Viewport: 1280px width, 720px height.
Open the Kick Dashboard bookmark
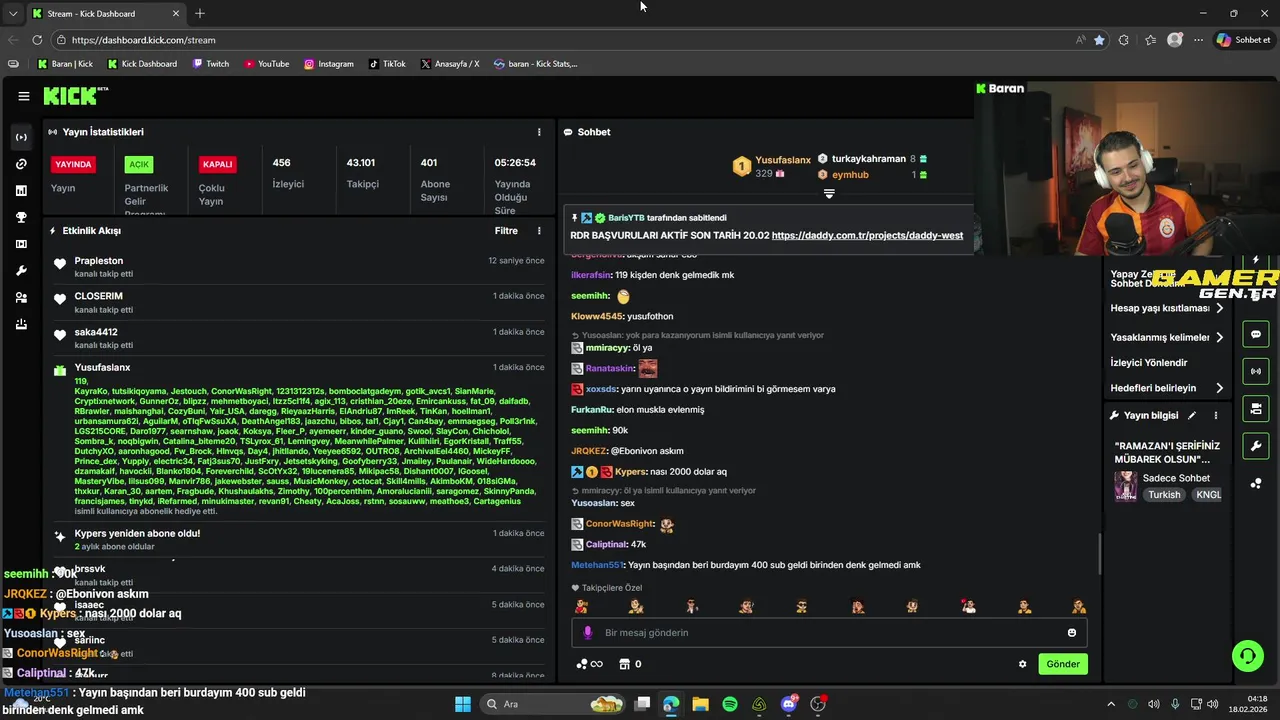tap(142, 64)
